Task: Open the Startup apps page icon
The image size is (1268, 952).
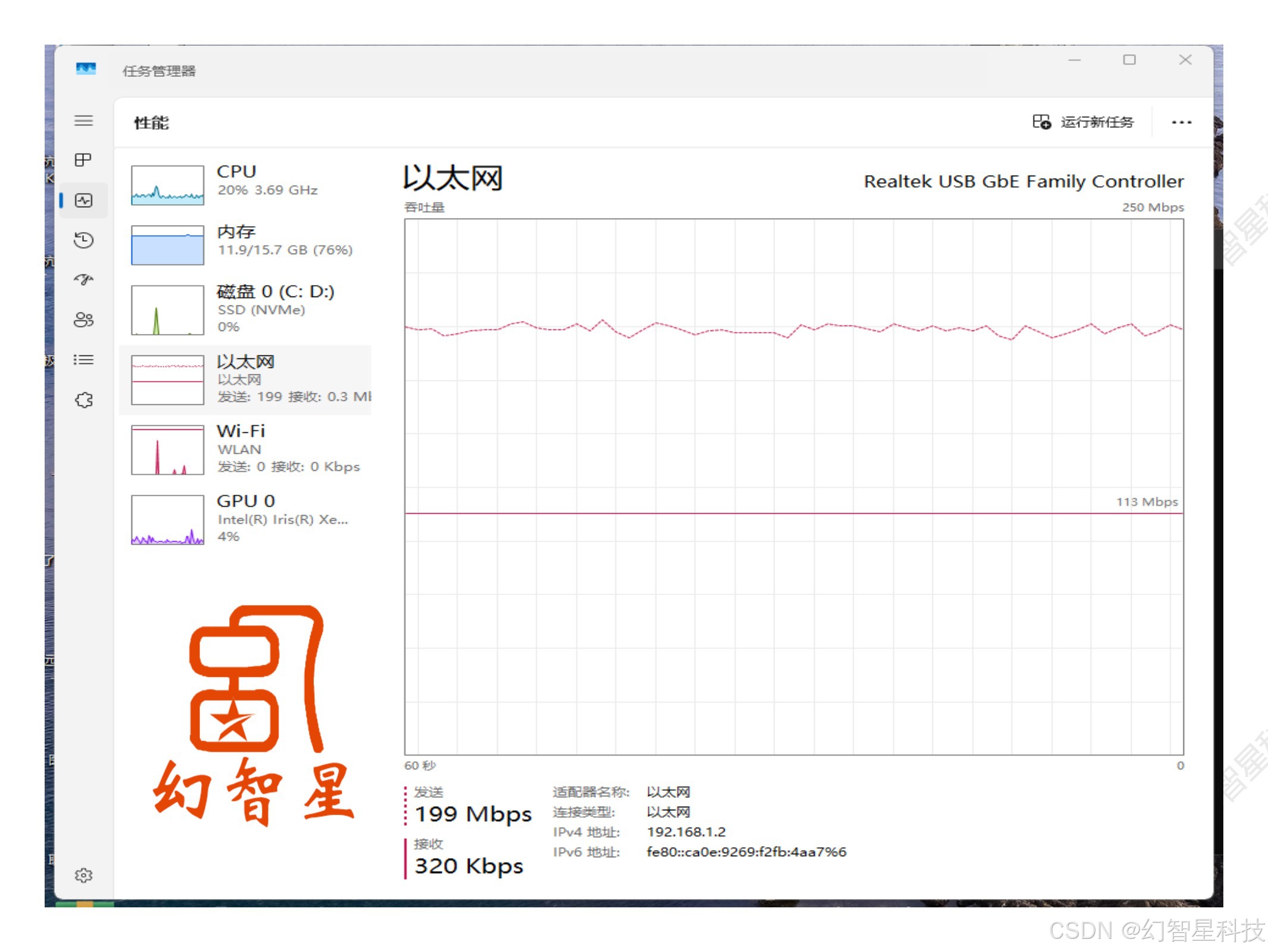Action: pyautogui.click(x=83, y=280)
